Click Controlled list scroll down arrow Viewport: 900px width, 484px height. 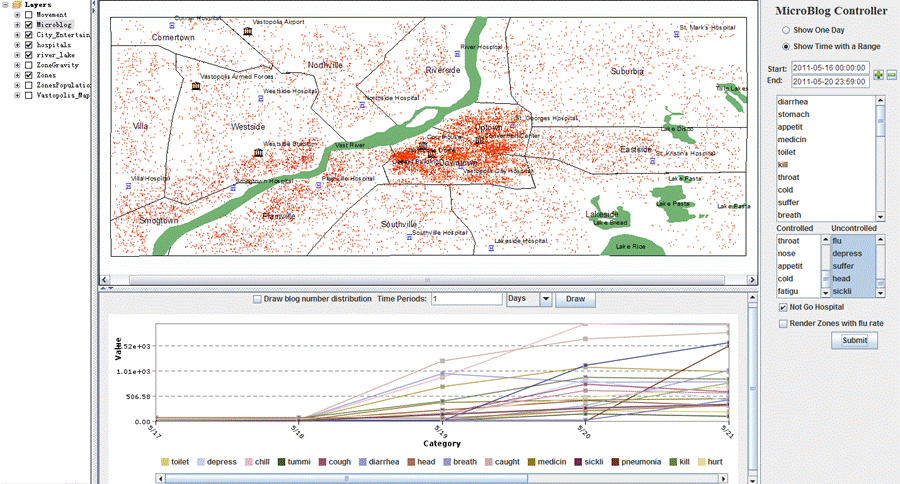(826, 292)
